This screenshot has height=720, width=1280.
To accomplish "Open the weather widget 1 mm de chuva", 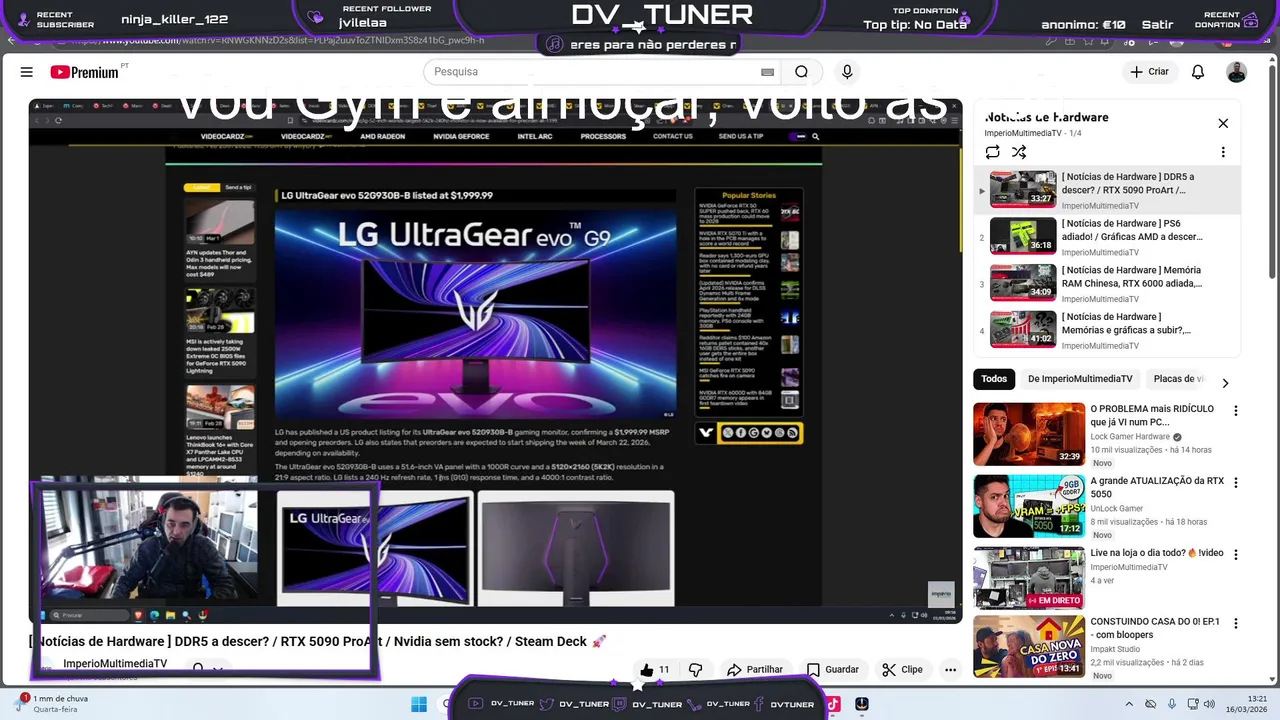I will (x=52, y=704).
